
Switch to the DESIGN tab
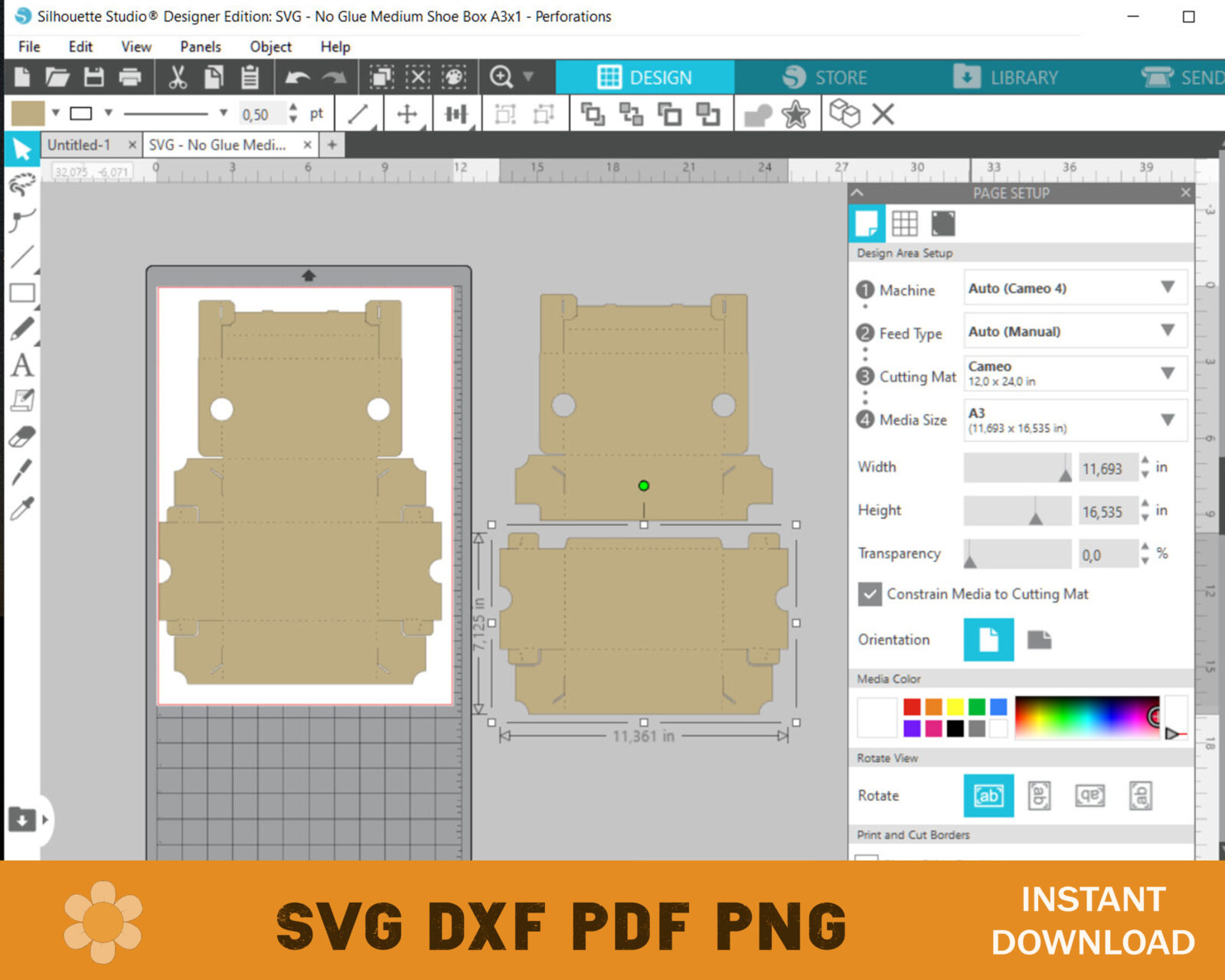click(x=645, y=77)
